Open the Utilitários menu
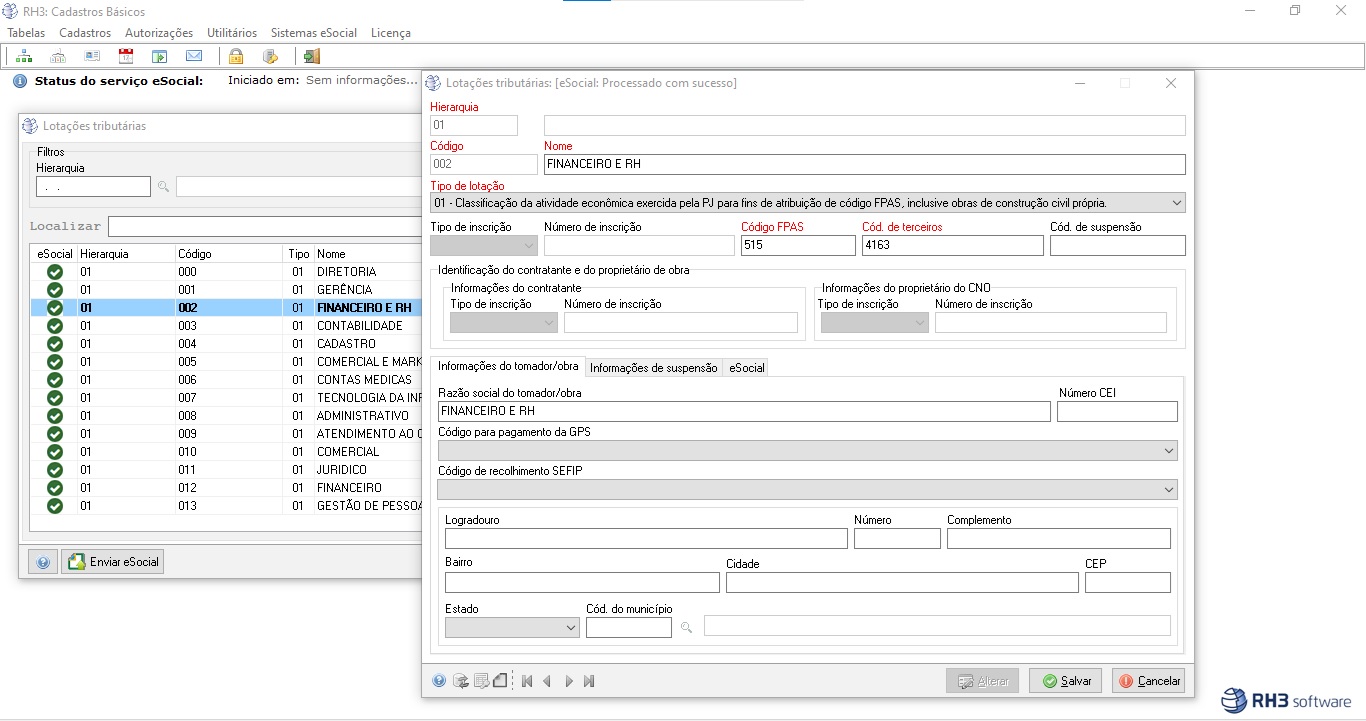Screen dimensions: 1366x721 (232, 33)
